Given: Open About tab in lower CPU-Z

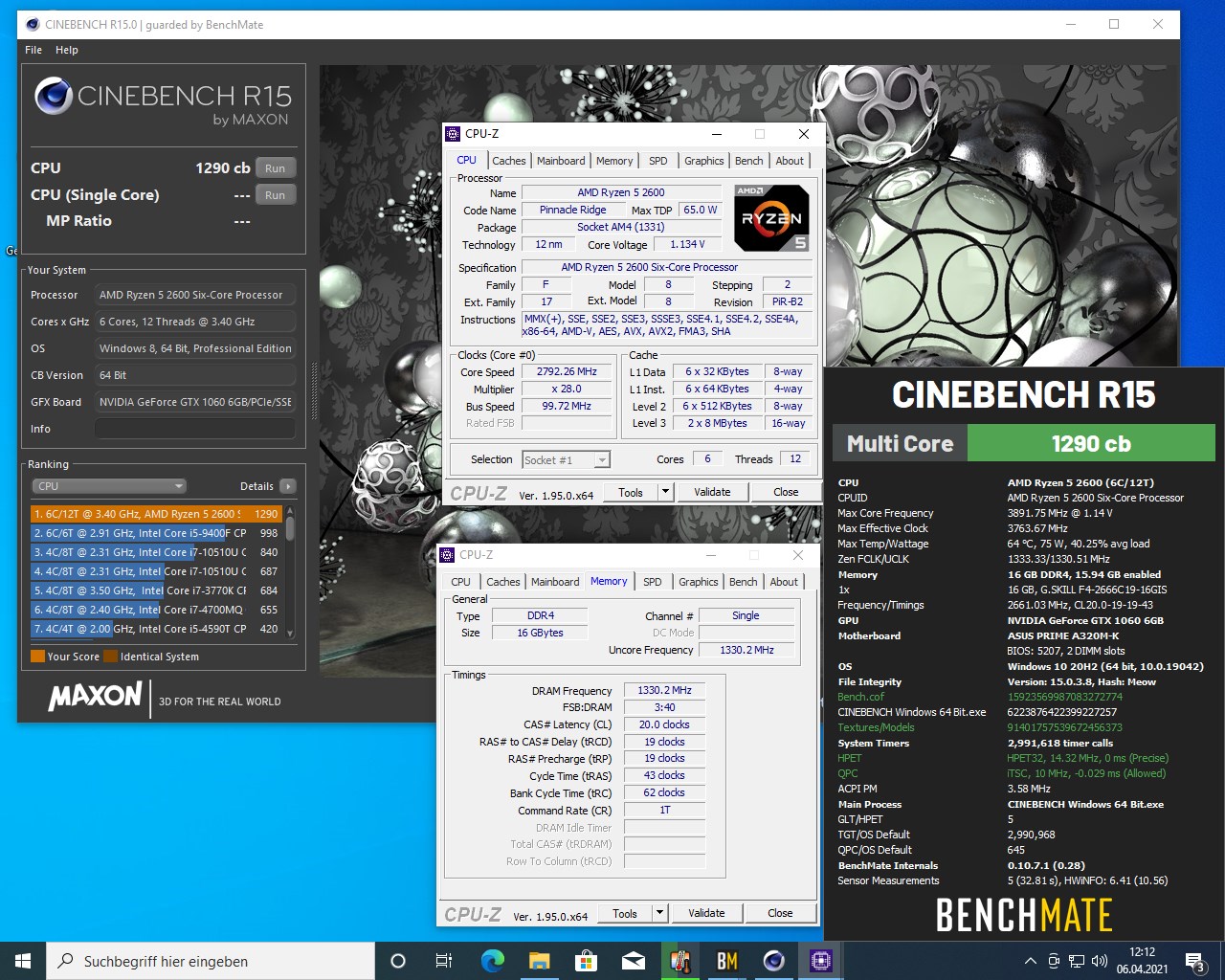Looking at the screenshot, I should pyautogui.click(x=784, y=582).
